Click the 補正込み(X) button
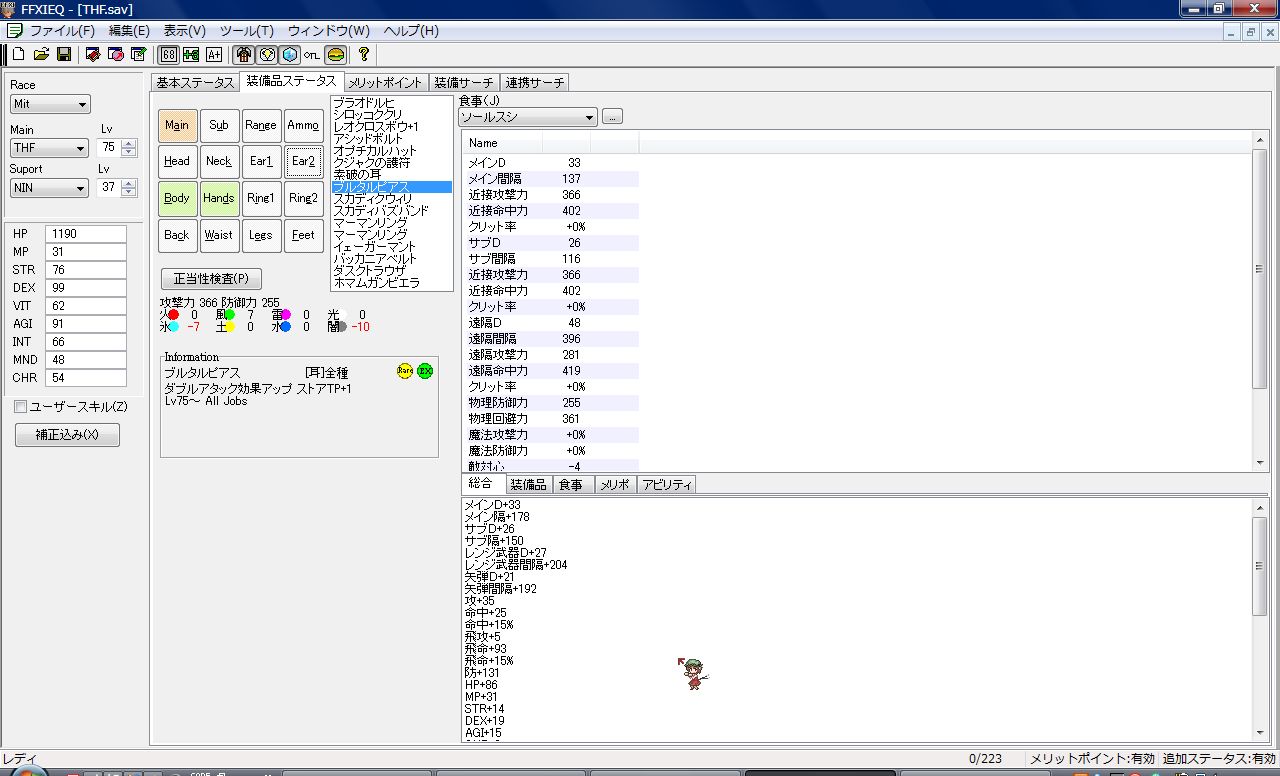The height and width of the screenshot is (776, 1280). (x=67, y=435)
